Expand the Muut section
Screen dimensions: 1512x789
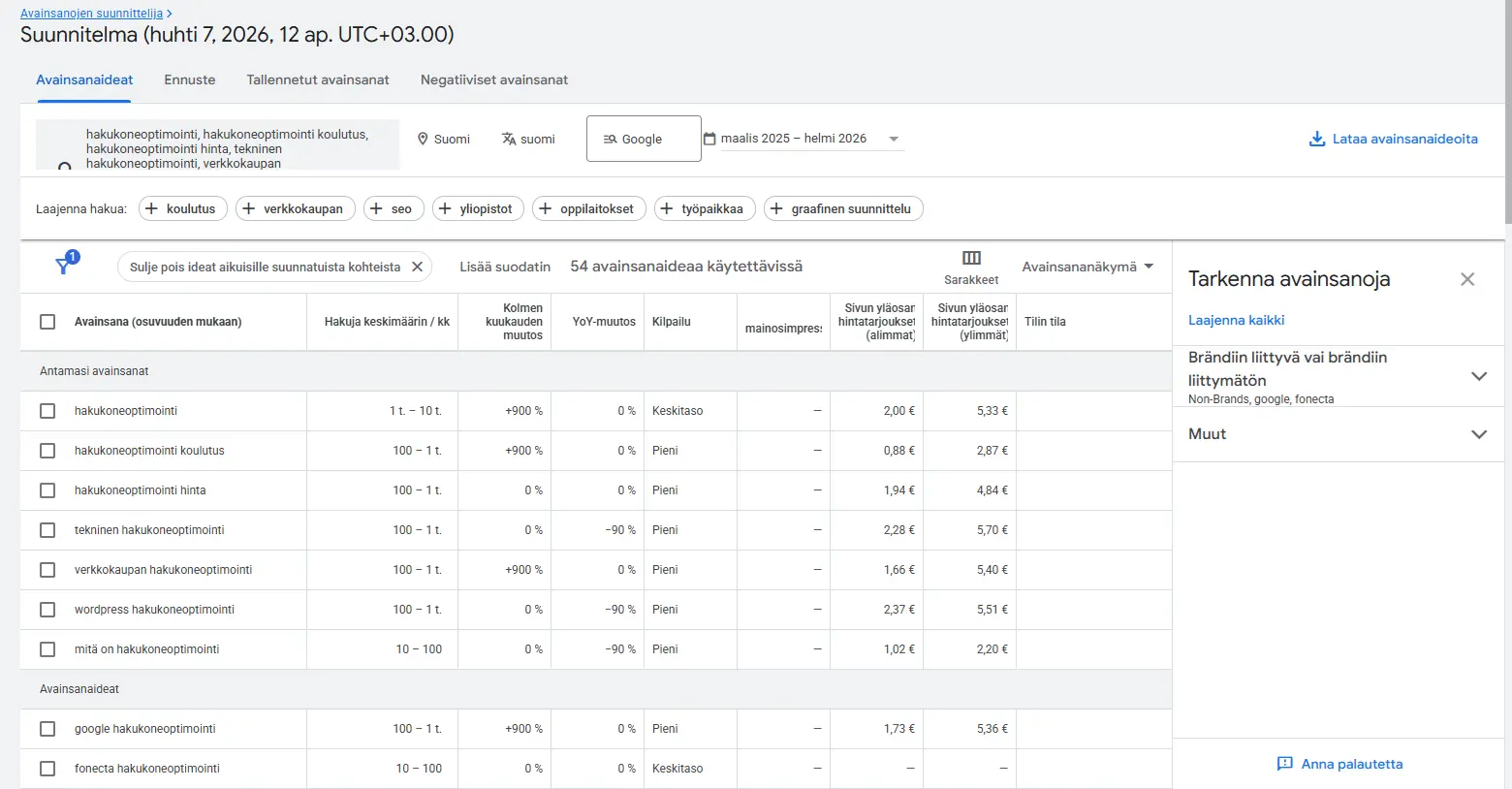click(1478, 434)
